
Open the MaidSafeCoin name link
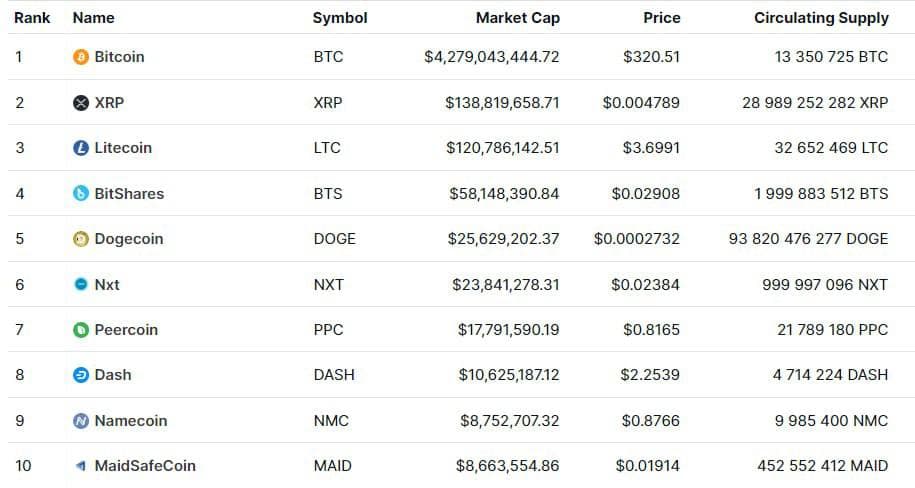pos(145,466)
